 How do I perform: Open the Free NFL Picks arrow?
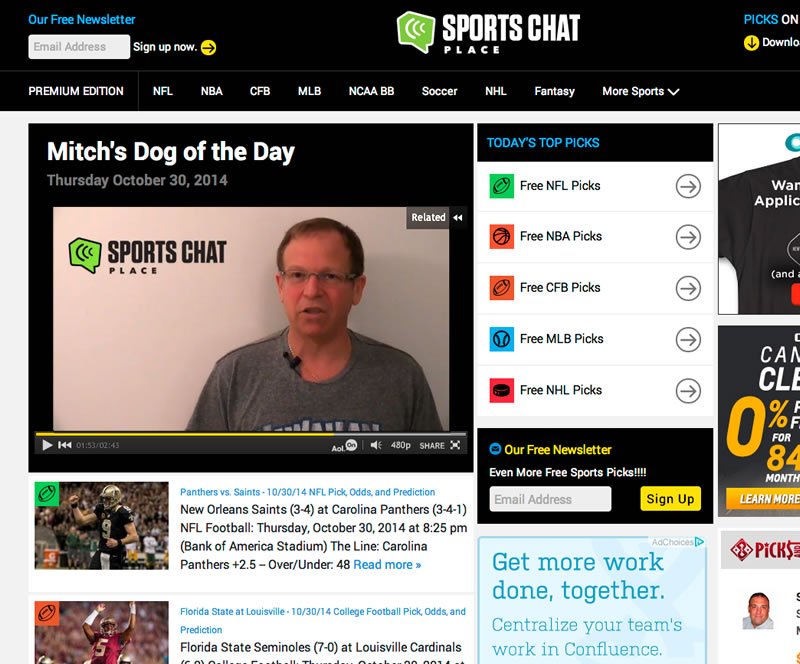coord(688,186)
